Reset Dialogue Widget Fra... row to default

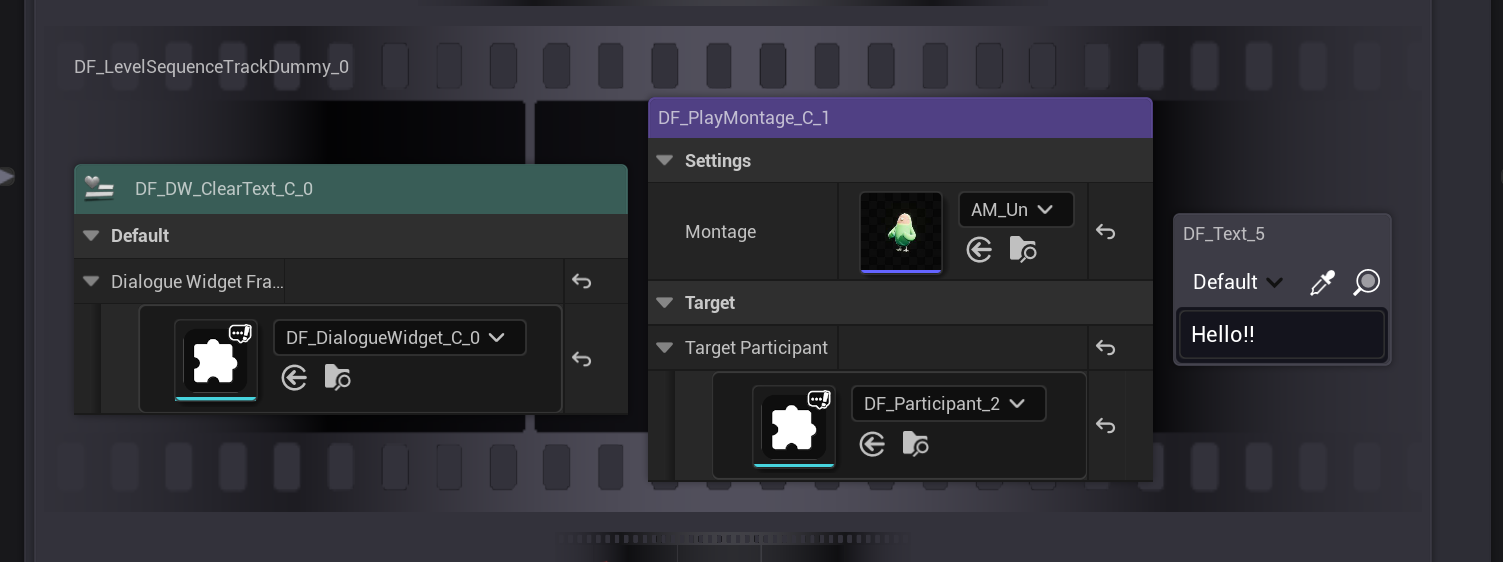point(582,282)
